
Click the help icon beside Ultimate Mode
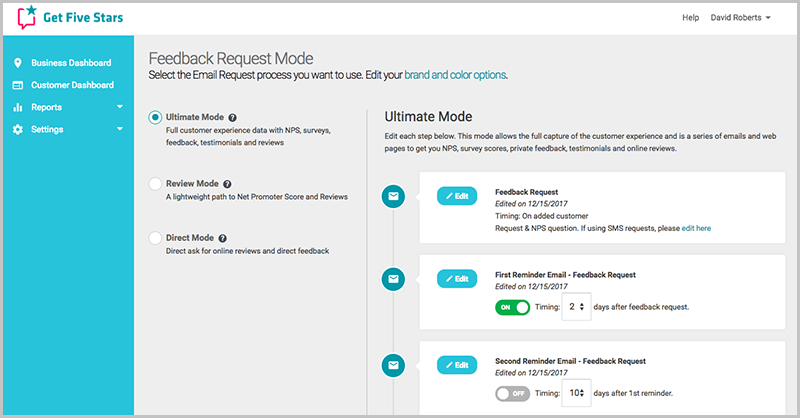[232, 117]
